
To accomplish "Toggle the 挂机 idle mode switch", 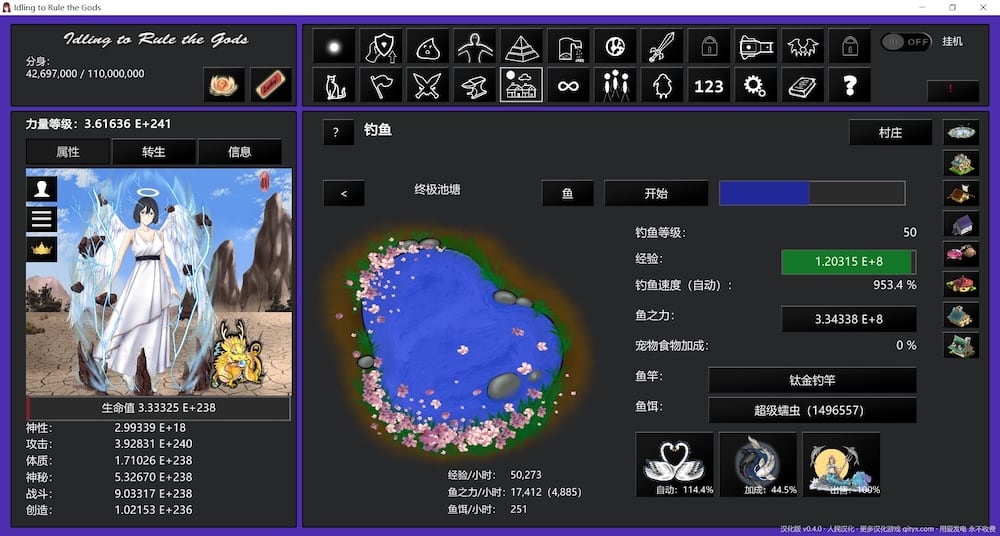I will 906,42.
